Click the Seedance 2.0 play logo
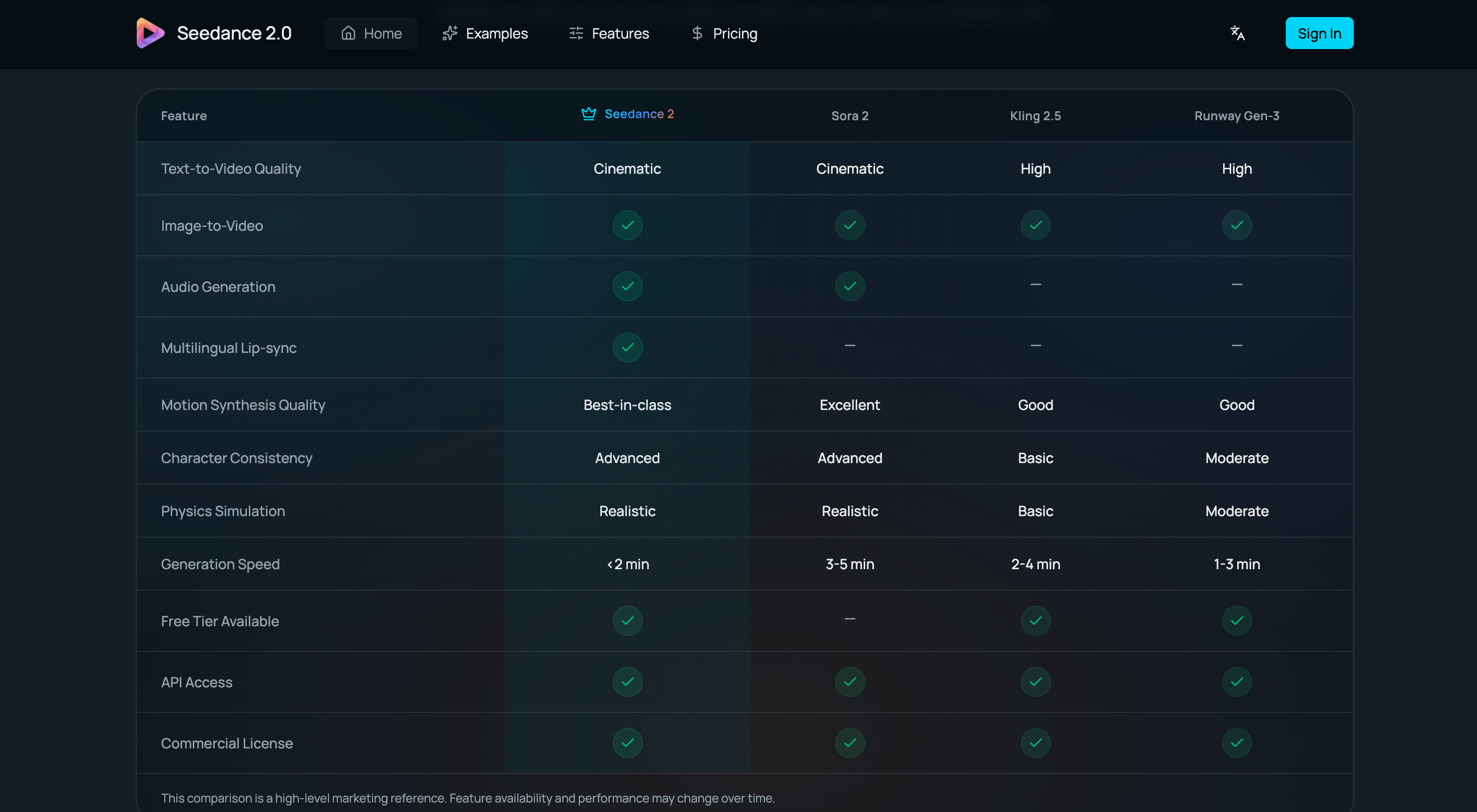Screen dimensions: 1477x812 click(149, 33)
